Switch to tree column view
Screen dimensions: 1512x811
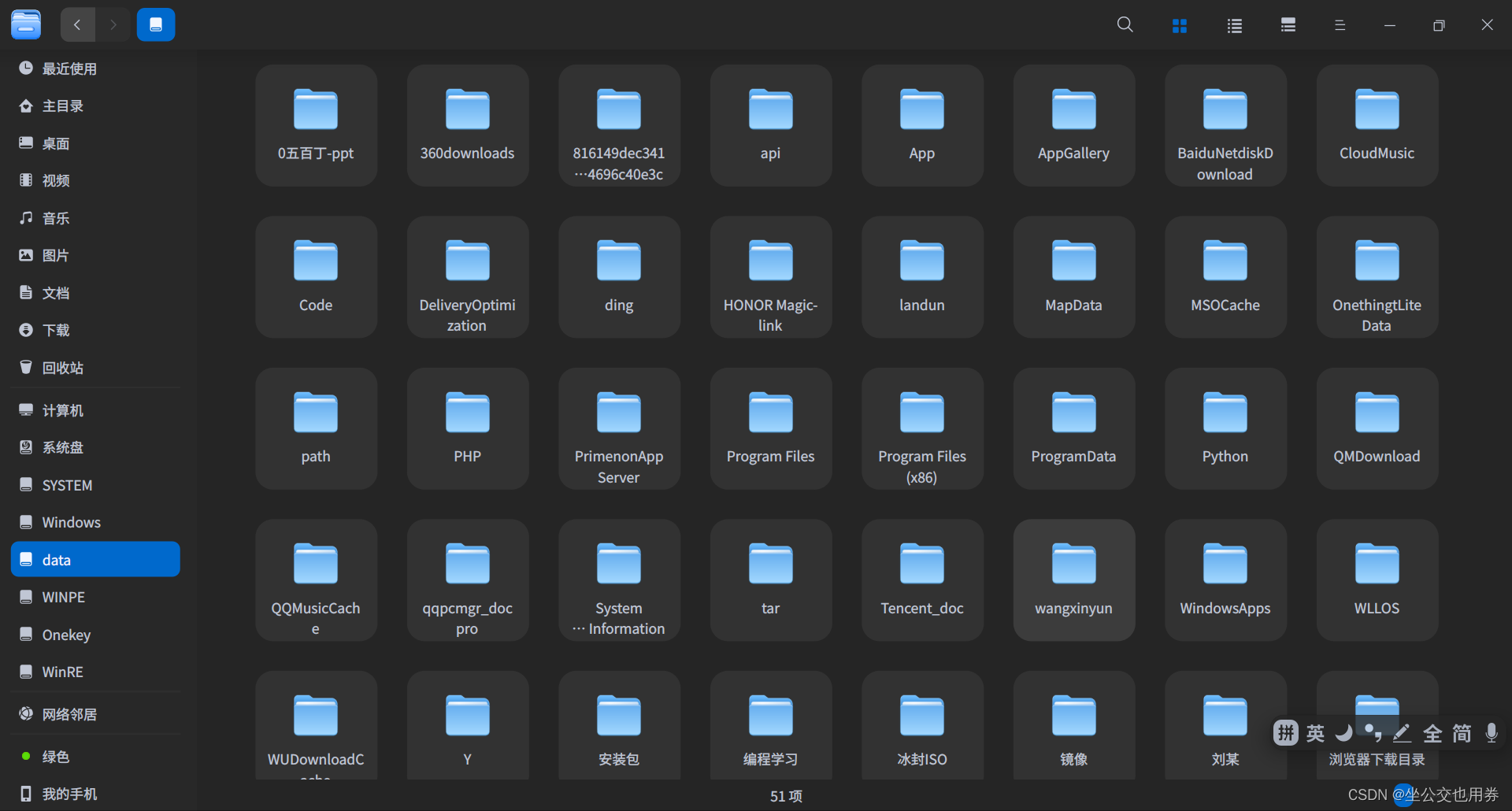point(1288,26)
